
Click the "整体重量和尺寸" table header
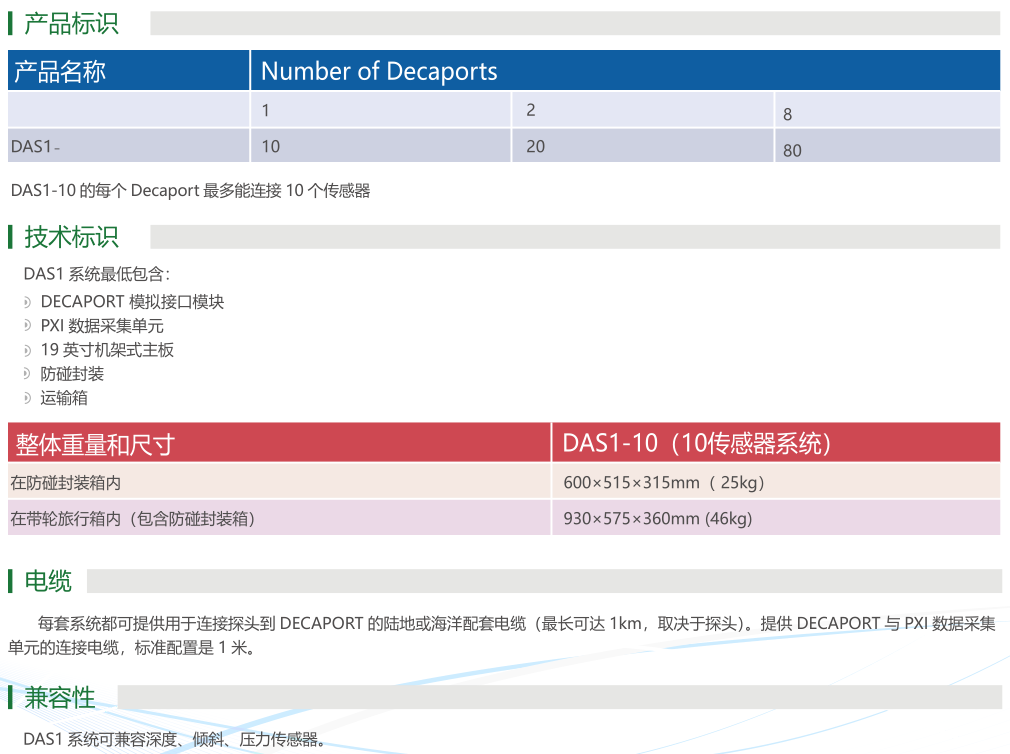coord(279,443)
